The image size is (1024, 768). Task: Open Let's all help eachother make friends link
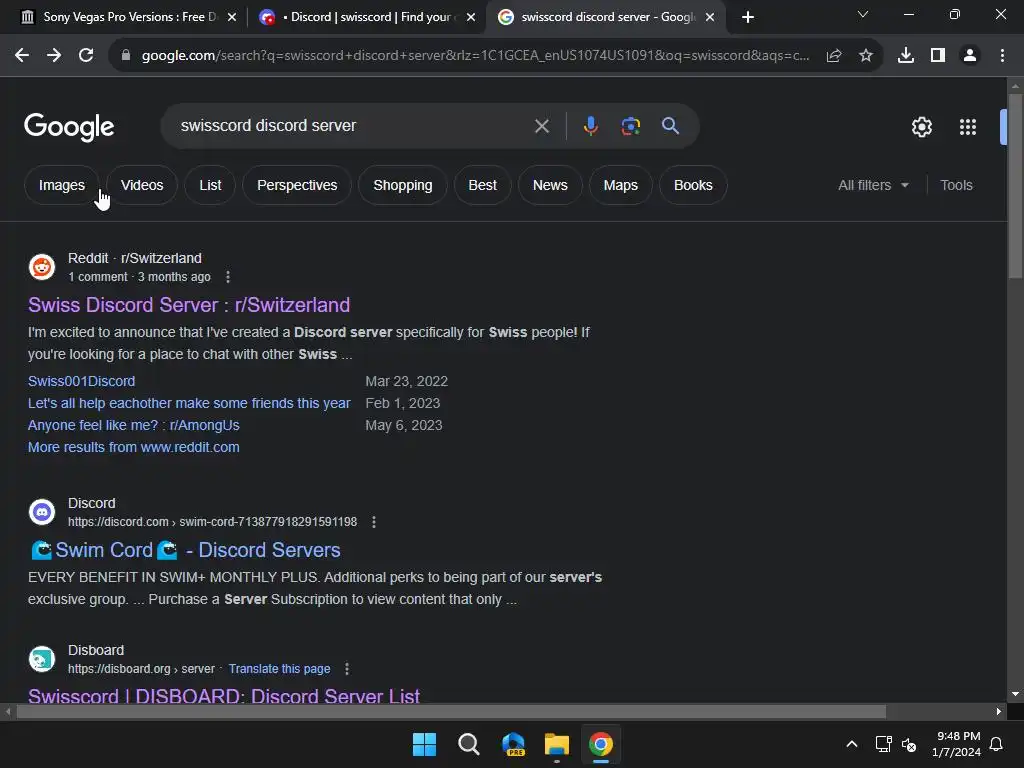point(189,404)
